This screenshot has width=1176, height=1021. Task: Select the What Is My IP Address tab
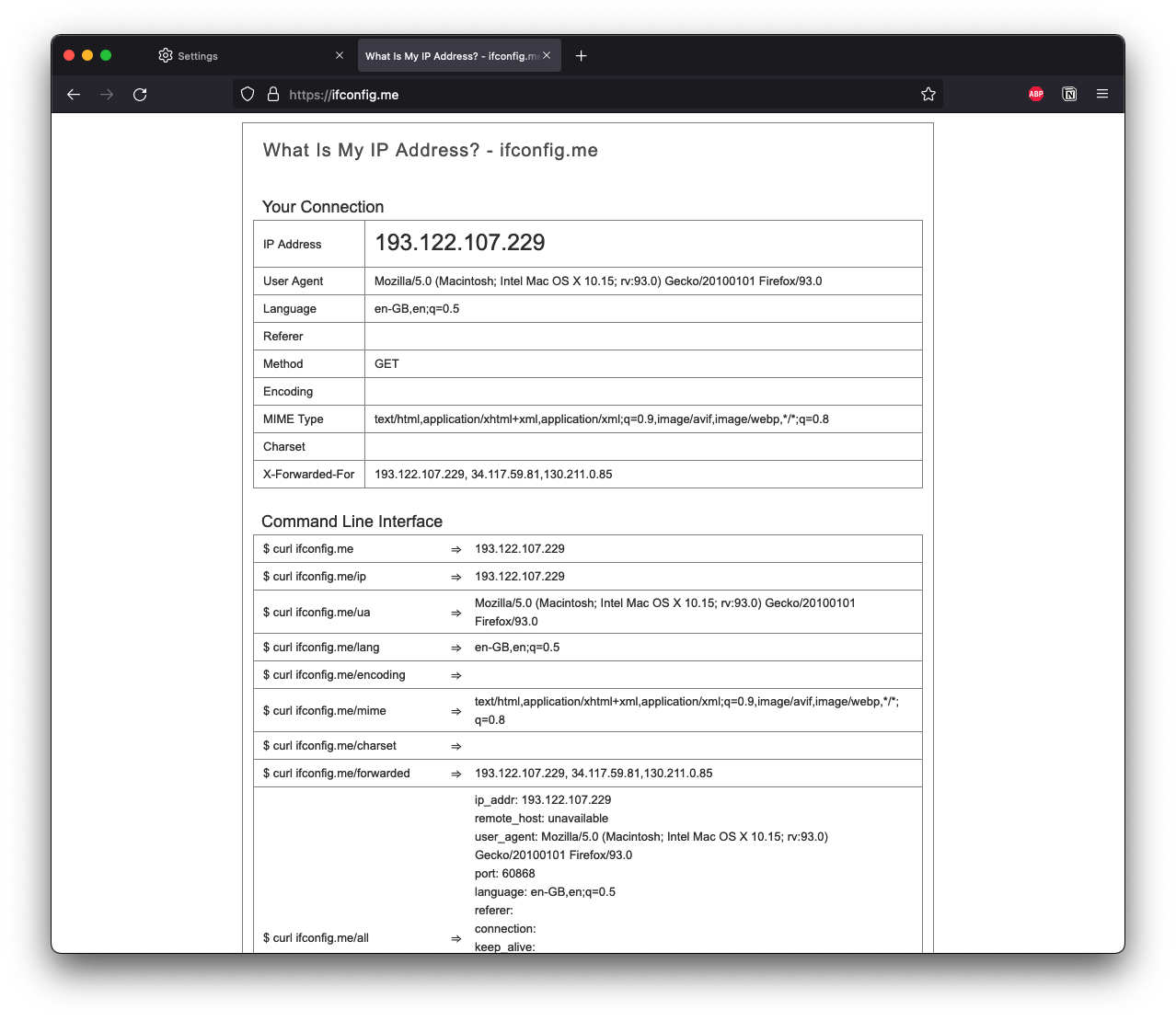pos(457,56)
